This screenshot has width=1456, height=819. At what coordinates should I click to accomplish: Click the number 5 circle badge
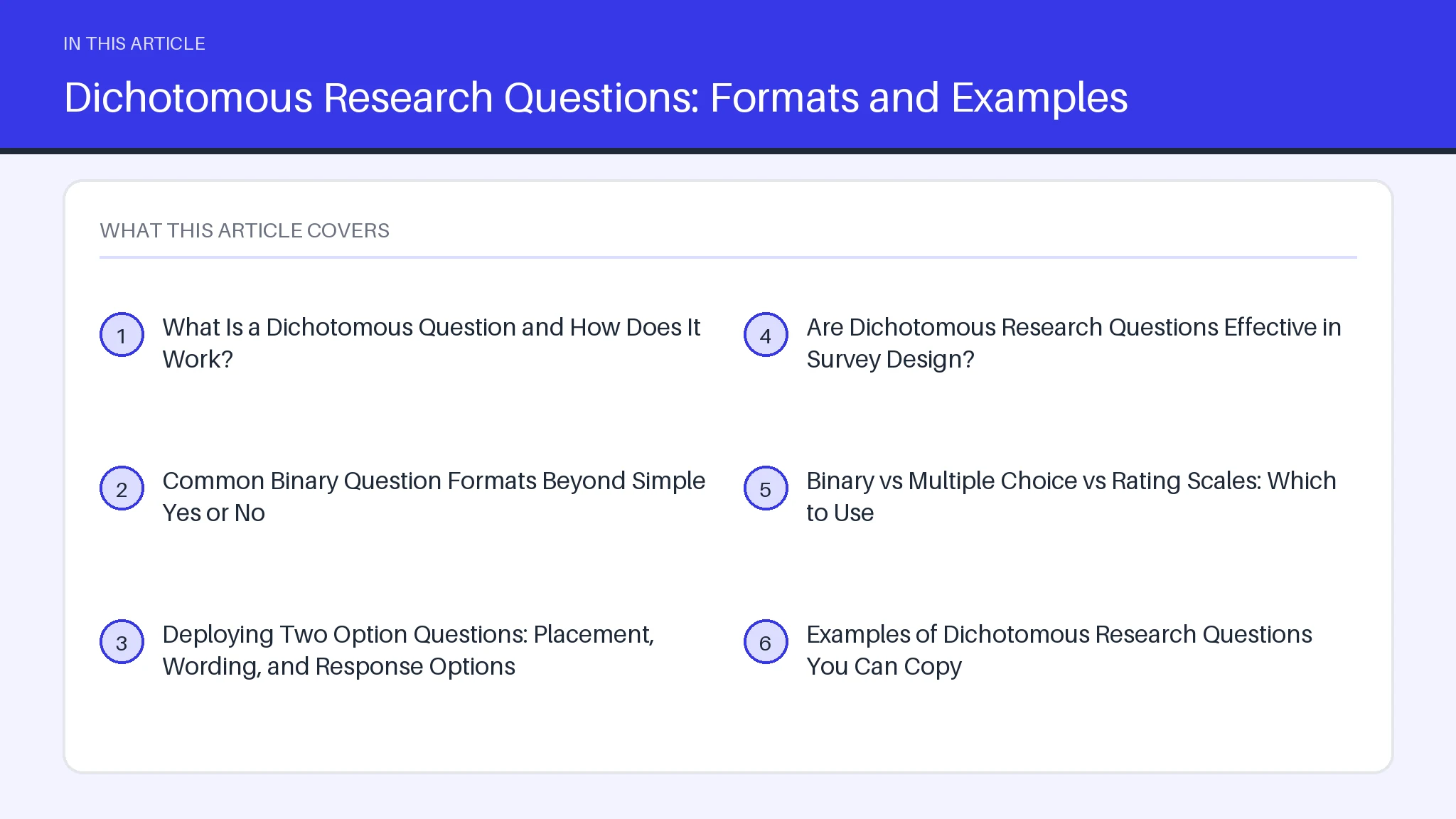pyautogui.click(x=766, y=488)
